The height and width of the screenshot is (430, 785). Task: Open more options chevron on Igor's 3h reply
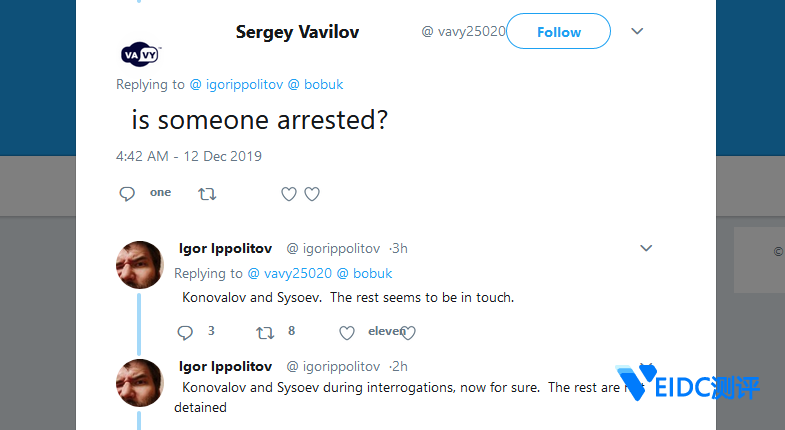(646, 248)
